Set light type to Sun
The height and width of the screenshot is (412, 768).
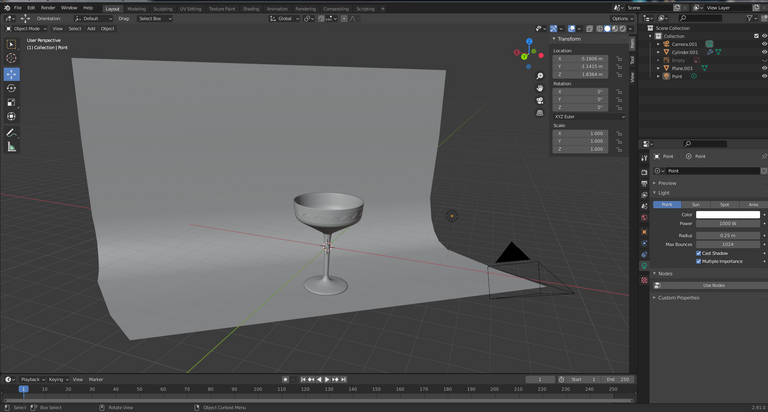pos(696,204)
